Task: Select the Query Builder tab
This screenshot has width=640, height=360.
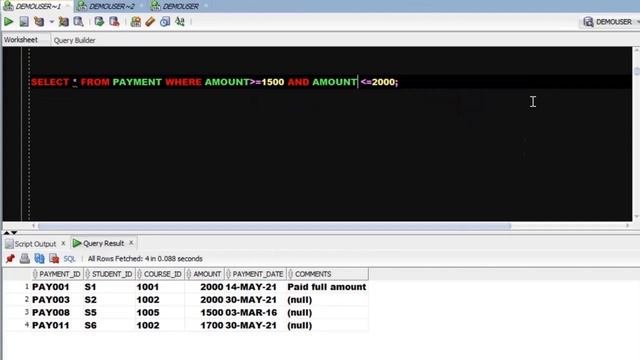Action: 74,40
